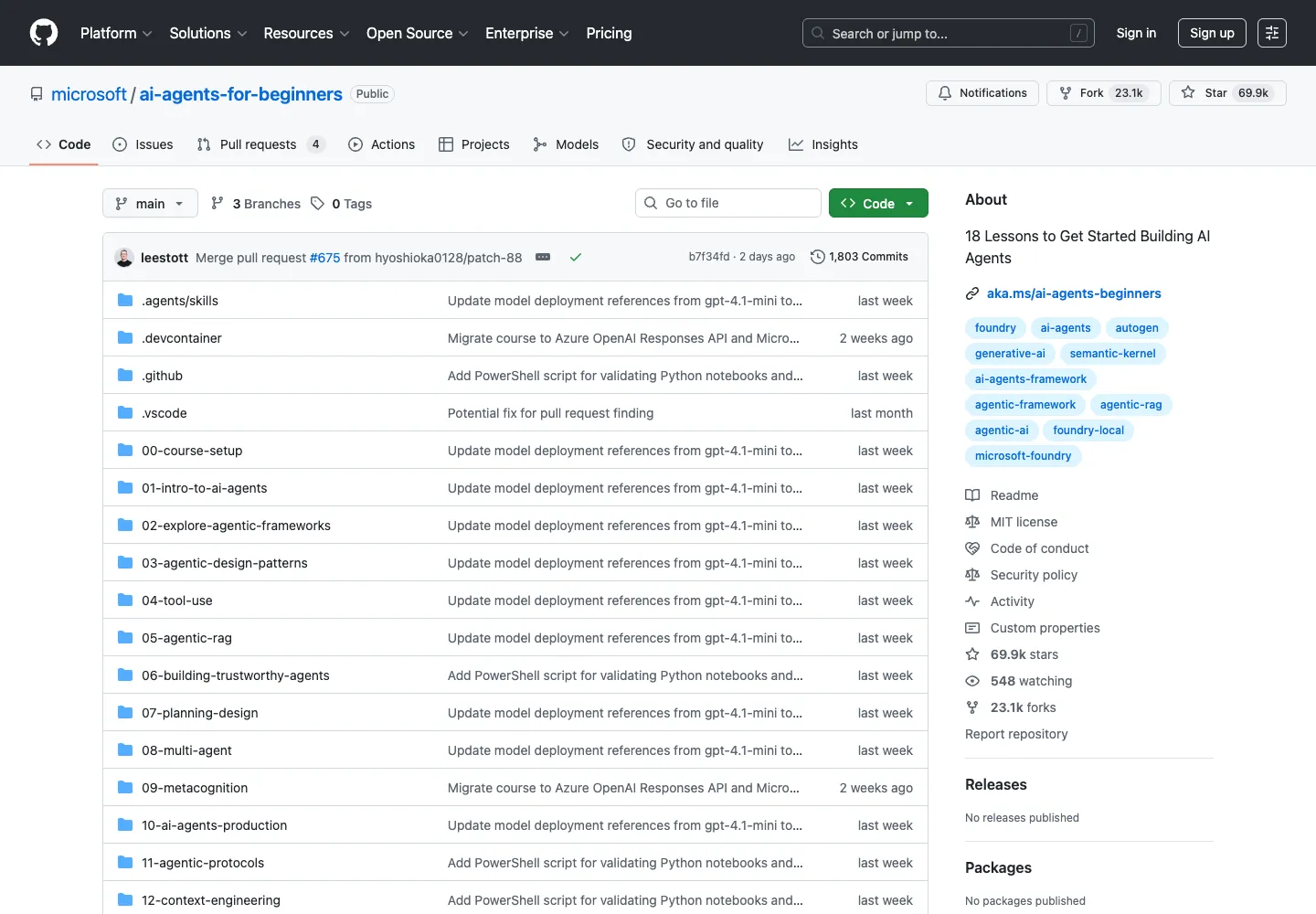Open the aka.ms/ai-agents-beginners link
Screen dimensions: 1316x914
[1074, 293]
